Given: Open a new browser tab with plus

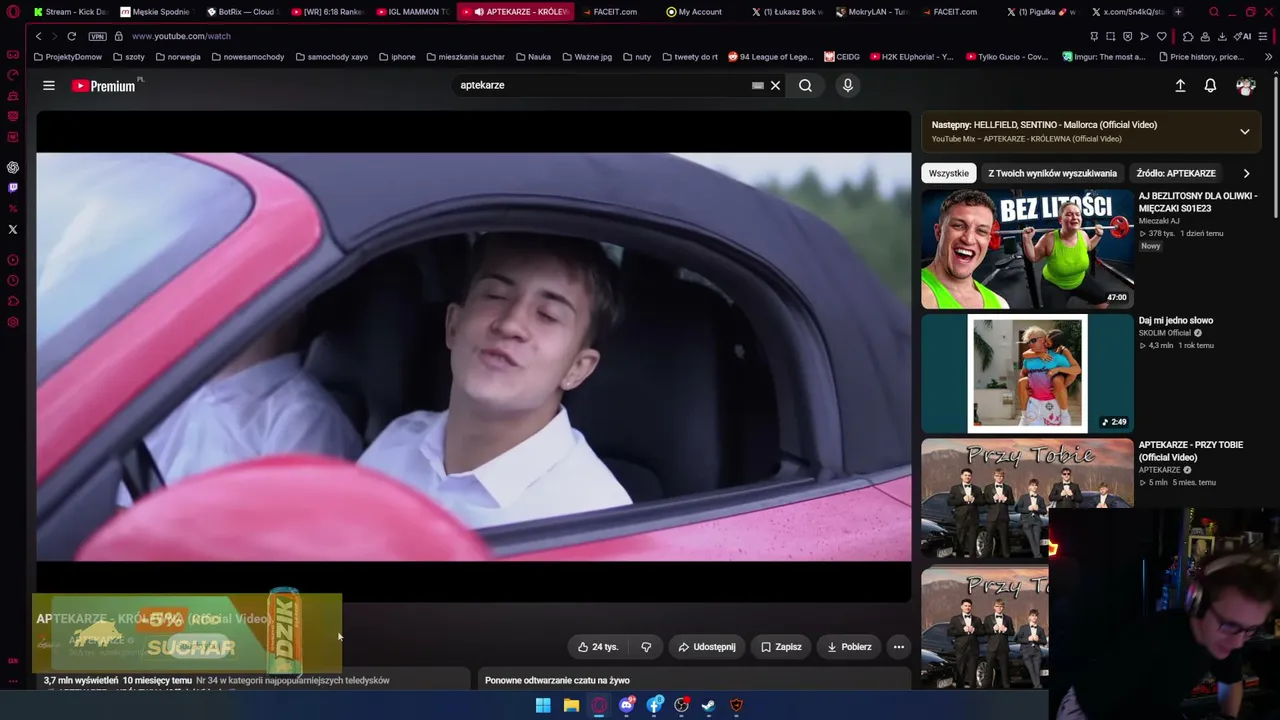Looking at the screenshot, I should [x=1178, y=12].
